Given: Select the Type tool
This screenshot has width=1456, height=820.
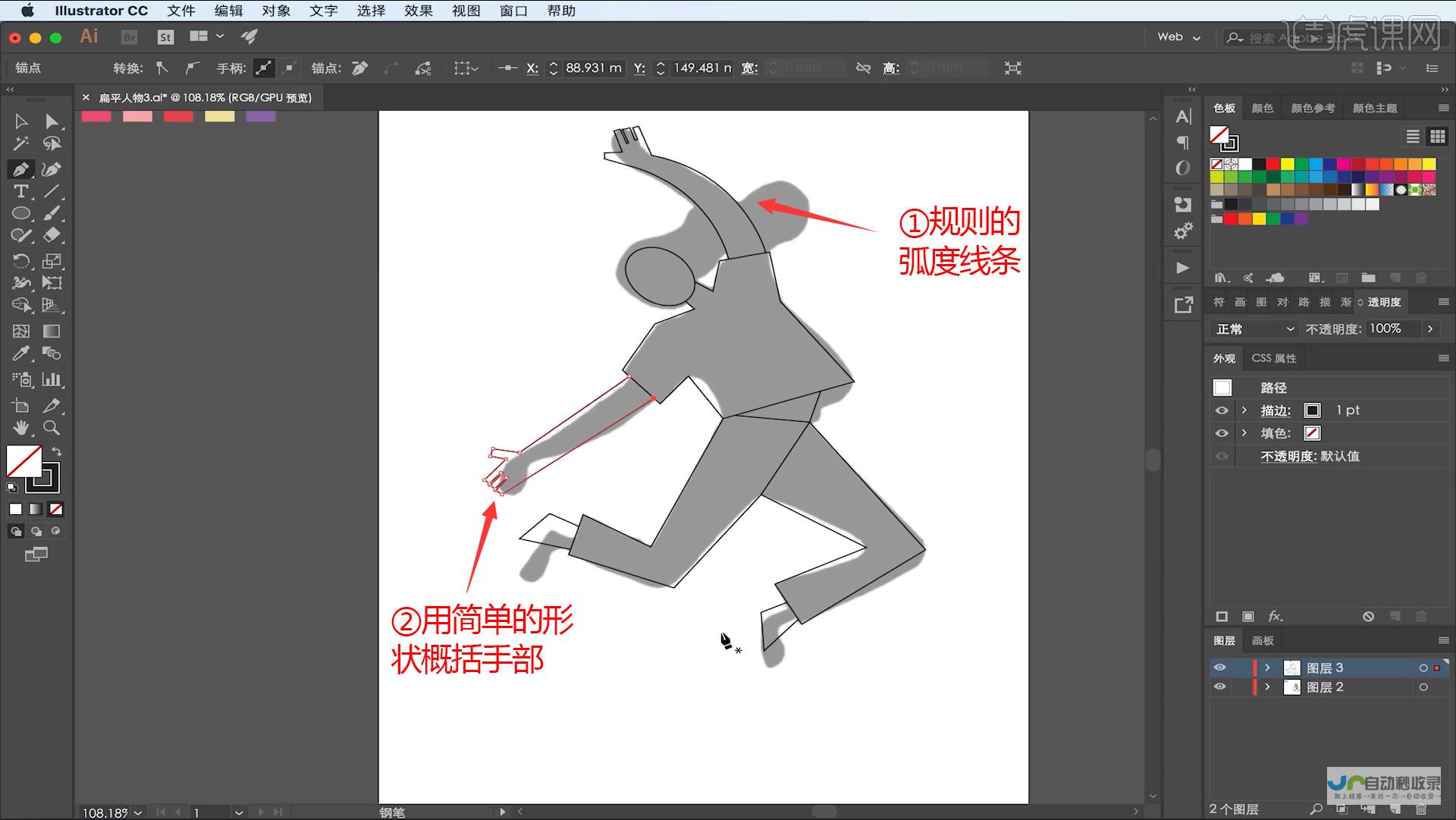Looking at the screenshot, I should point(20,192).
